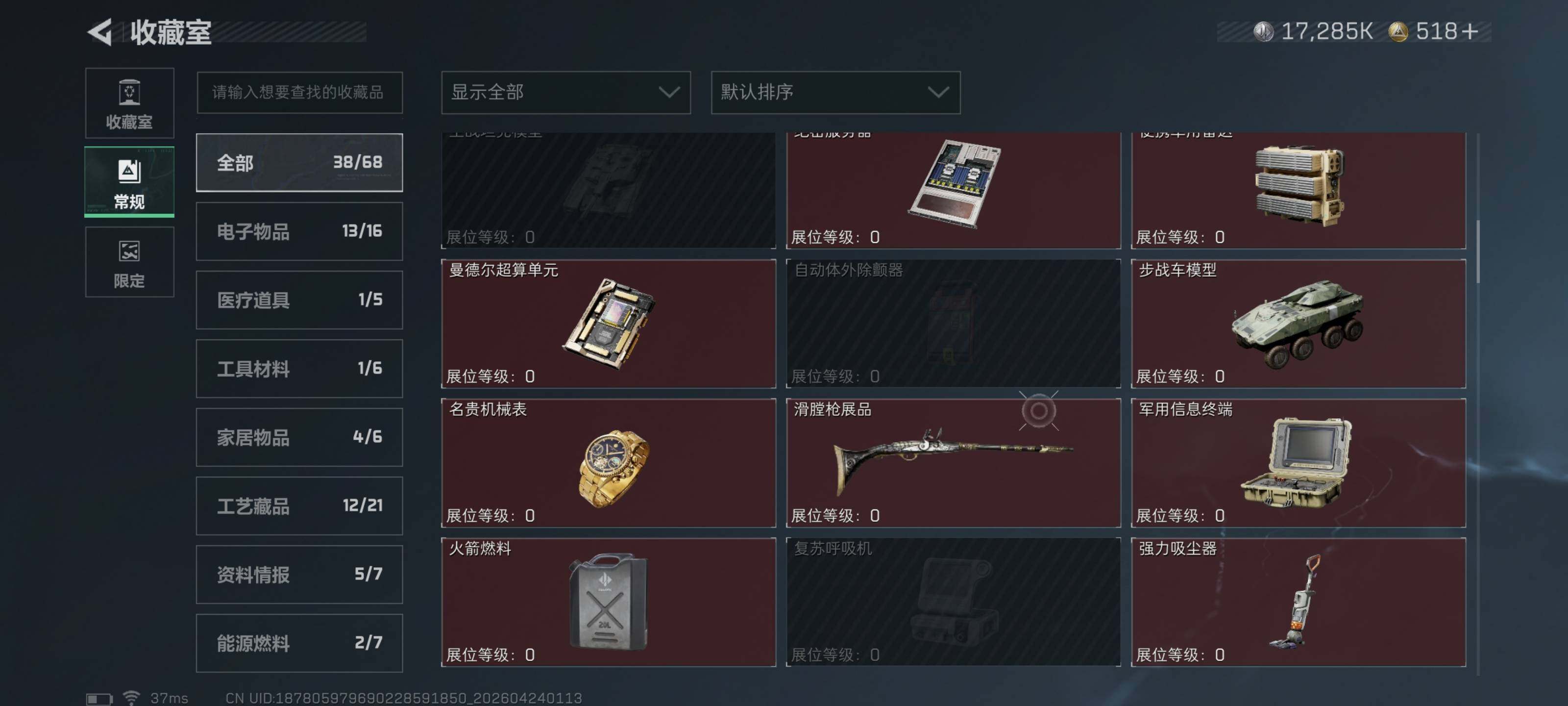Screen dimensions: 1568x706
Task: Click the gold triangle currency icon
Action: pyautogui.click(x=1397, y=32)
